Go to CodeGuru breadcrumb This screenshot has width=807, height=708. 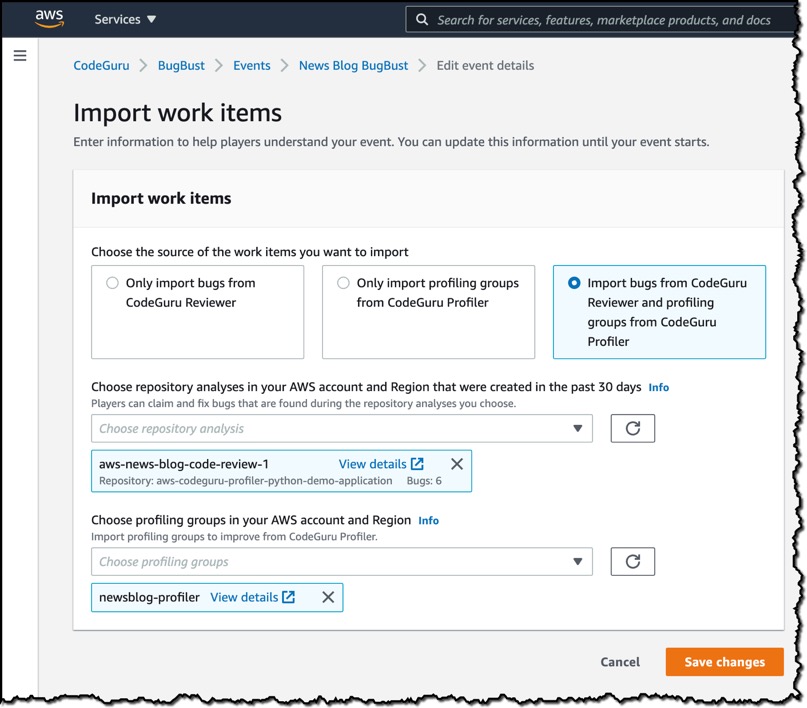pyautogui.click(x=101, y=65)
